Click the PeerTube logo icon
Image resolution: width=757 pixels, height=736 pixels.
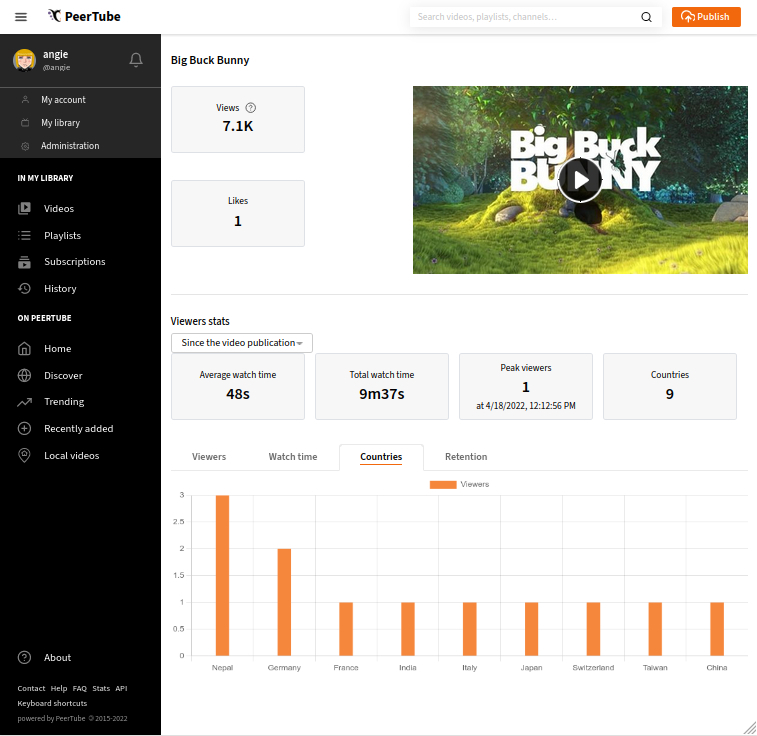click(x=54, y=16)
